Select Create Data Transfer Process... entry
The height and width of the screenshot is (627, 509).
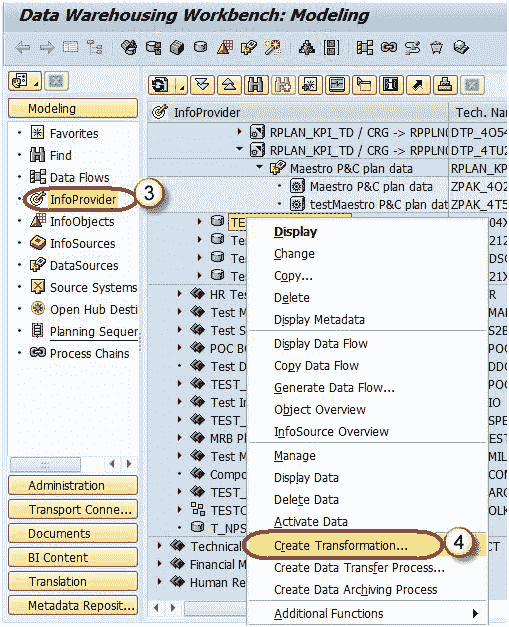[359, 567]
